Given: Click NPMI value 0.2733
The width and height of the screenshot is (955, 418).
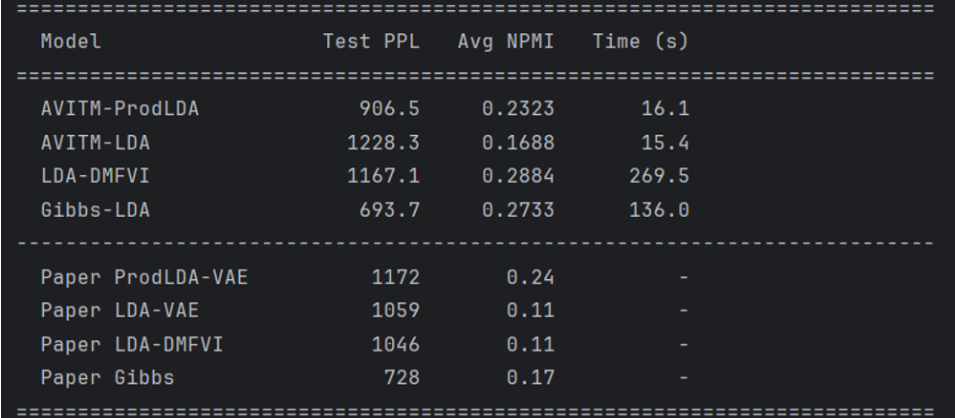Looking at the screenshot, I should [x=518, y=210].
